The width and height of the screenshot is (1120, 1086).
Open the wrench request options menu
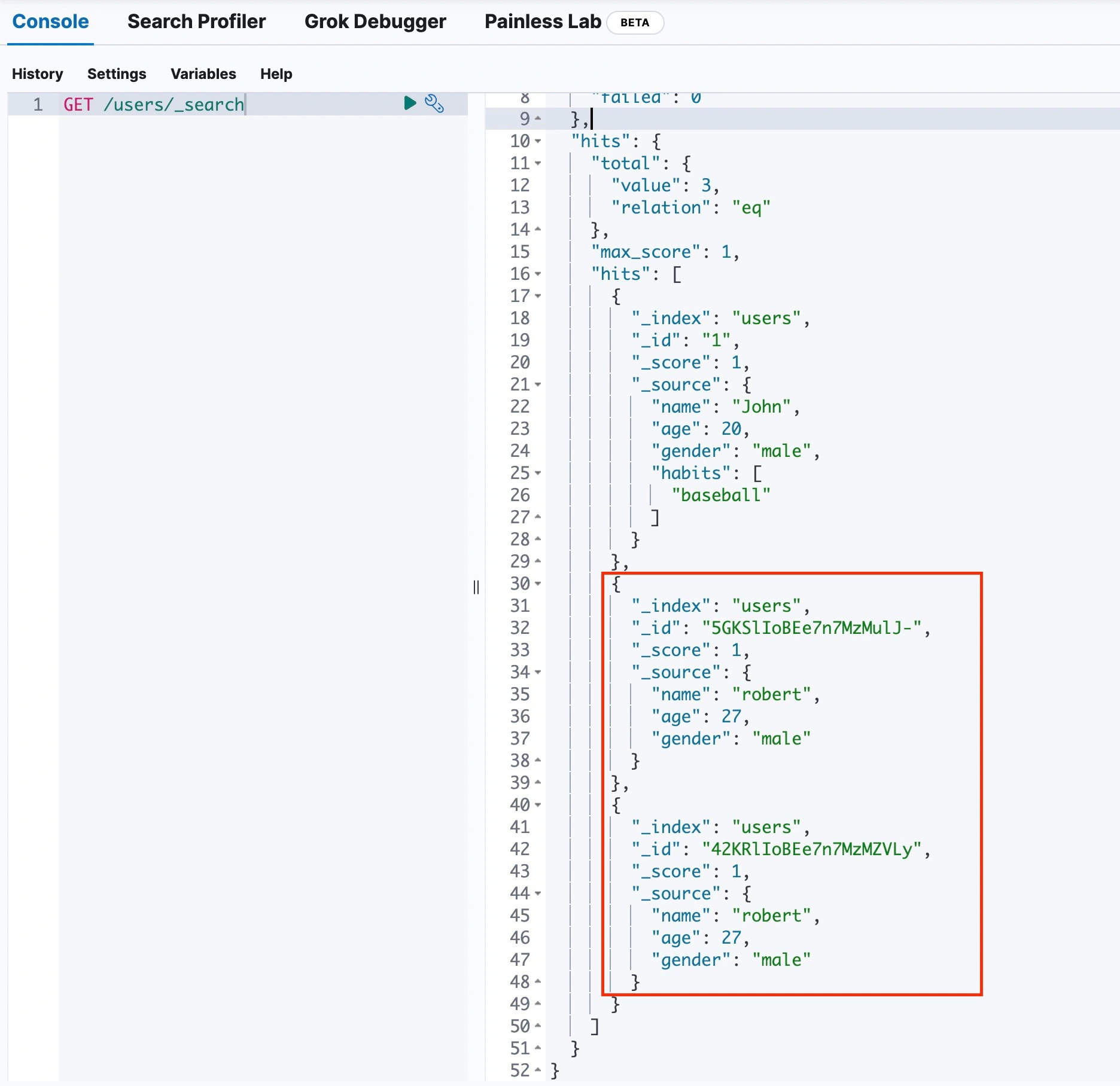[434, 103]
